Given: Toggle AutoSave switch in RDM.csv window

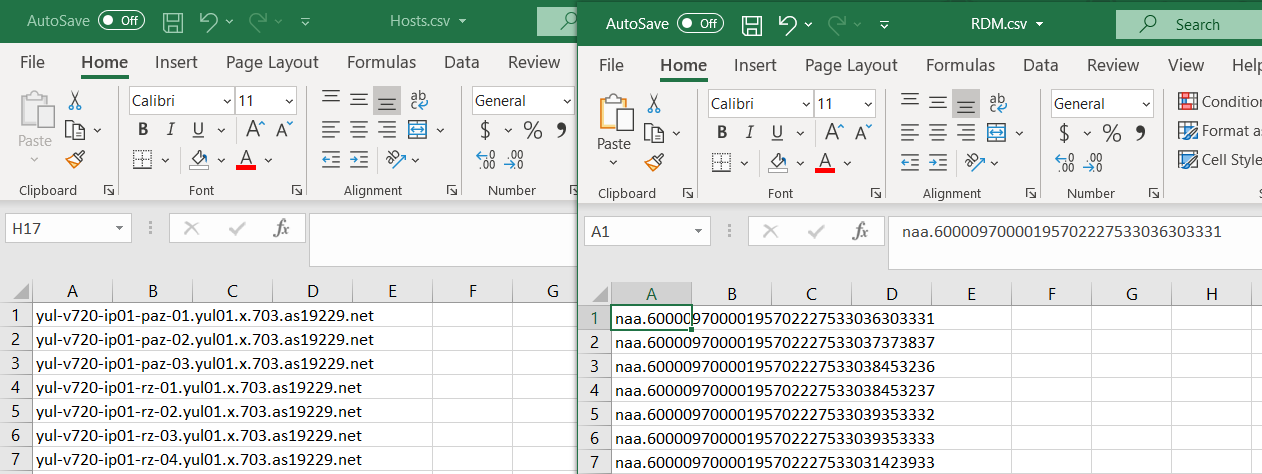Looking at the screenshot, I should pos(700,23).
